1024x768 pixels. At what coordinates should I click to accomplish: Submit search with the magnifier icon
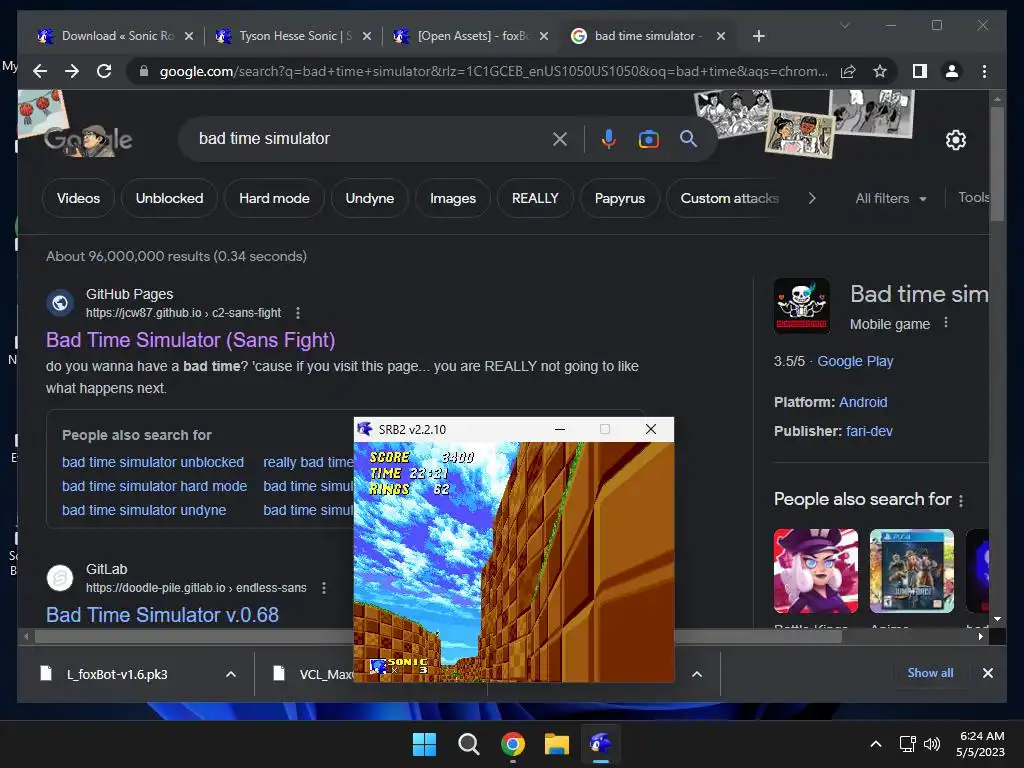click(688, 138)
